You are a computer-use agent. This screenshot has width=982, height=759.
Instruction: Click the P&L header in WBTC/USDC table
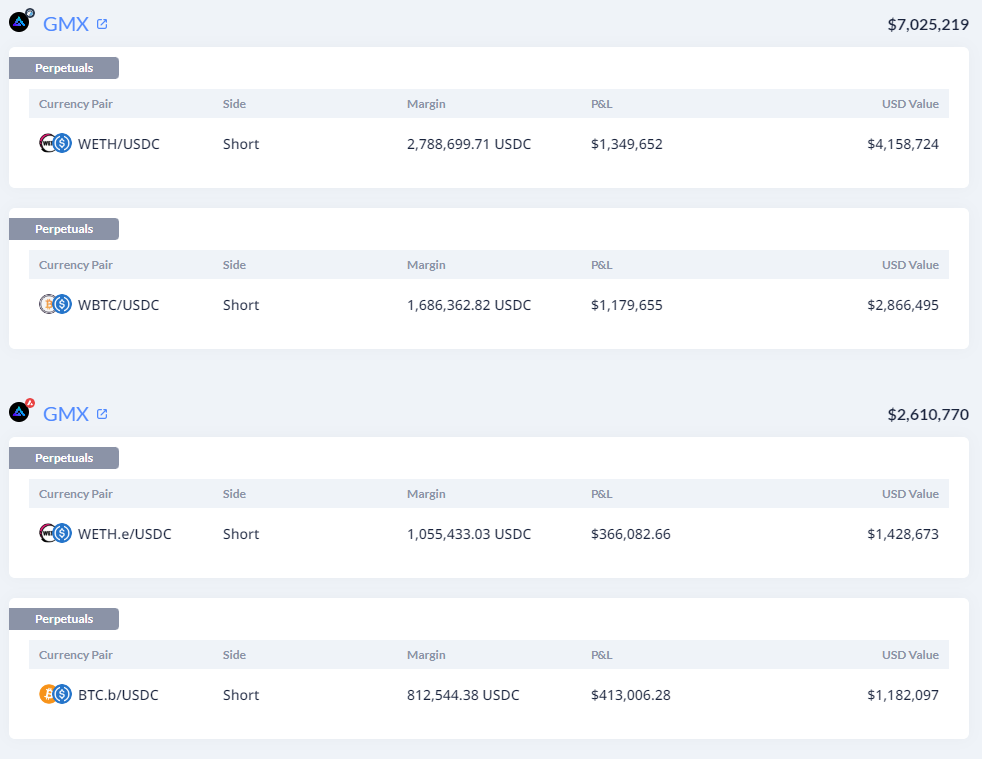point(602,265)
